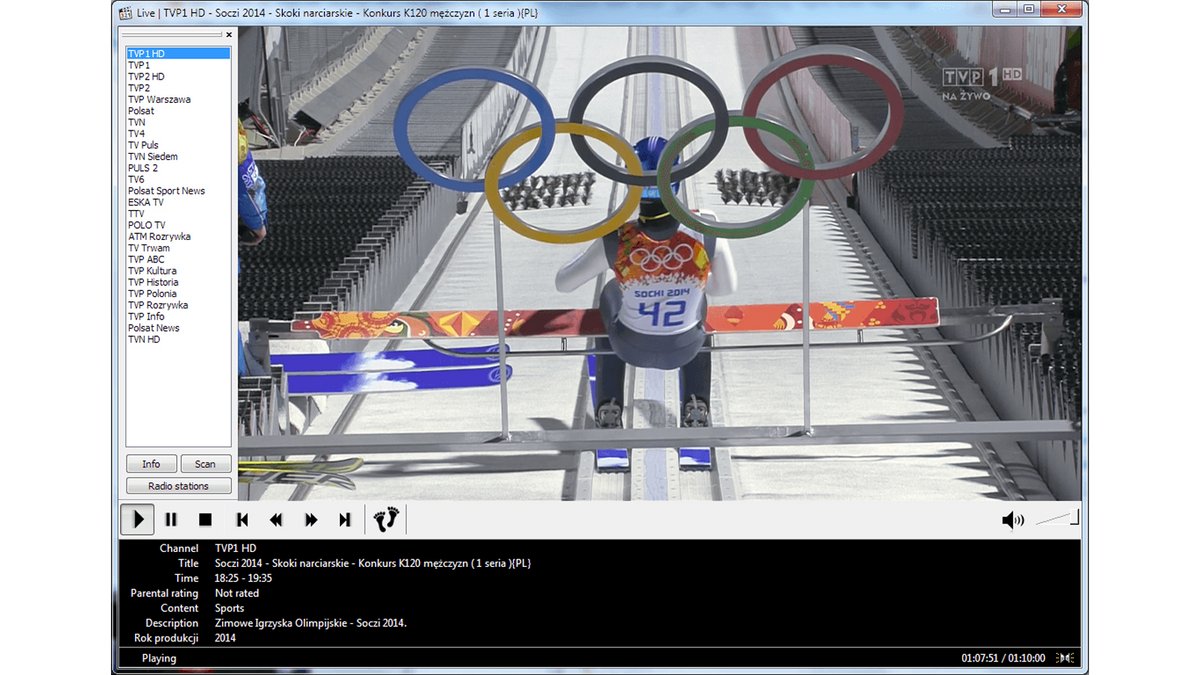Open the Info button for the channel
The height and width of the screenshot is (675, 1200).
151,464
